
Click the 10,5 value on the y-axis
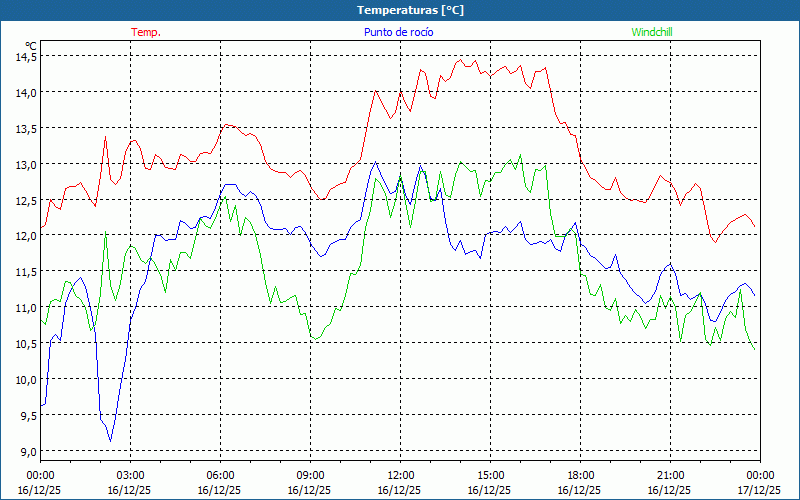(x=26, y=343)
